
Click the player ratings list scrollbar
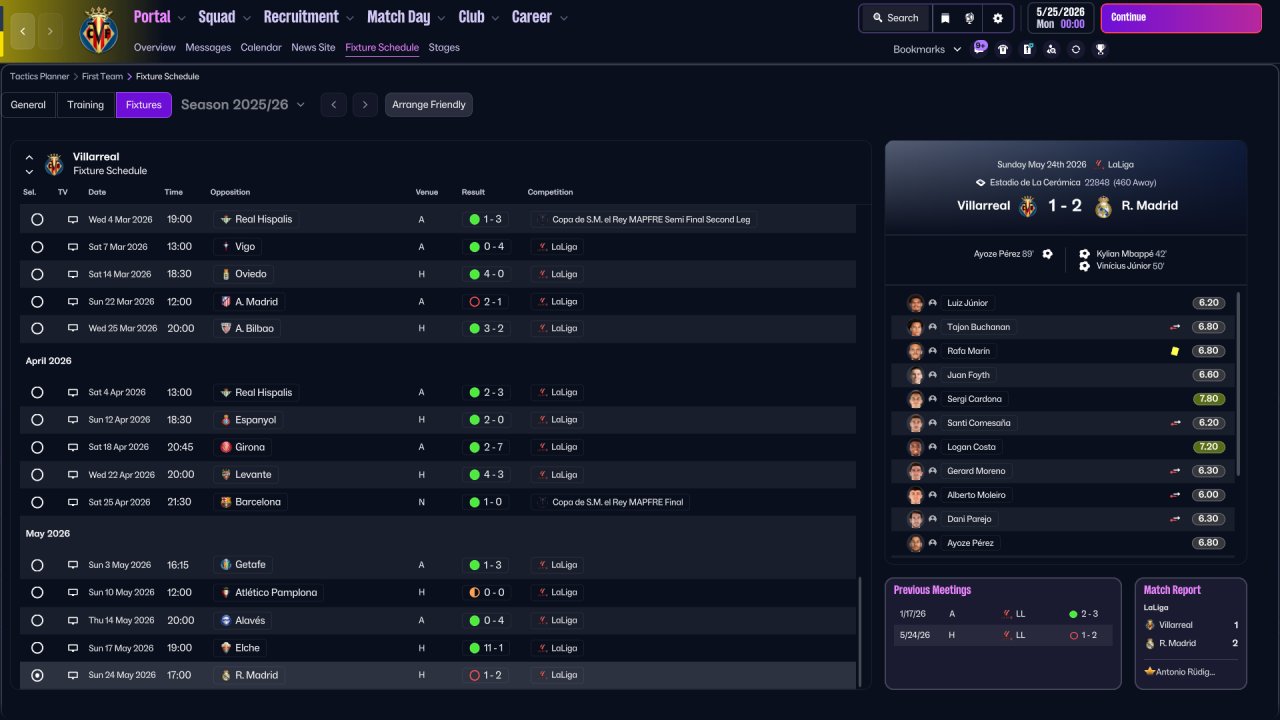(x=1239, y=384)
